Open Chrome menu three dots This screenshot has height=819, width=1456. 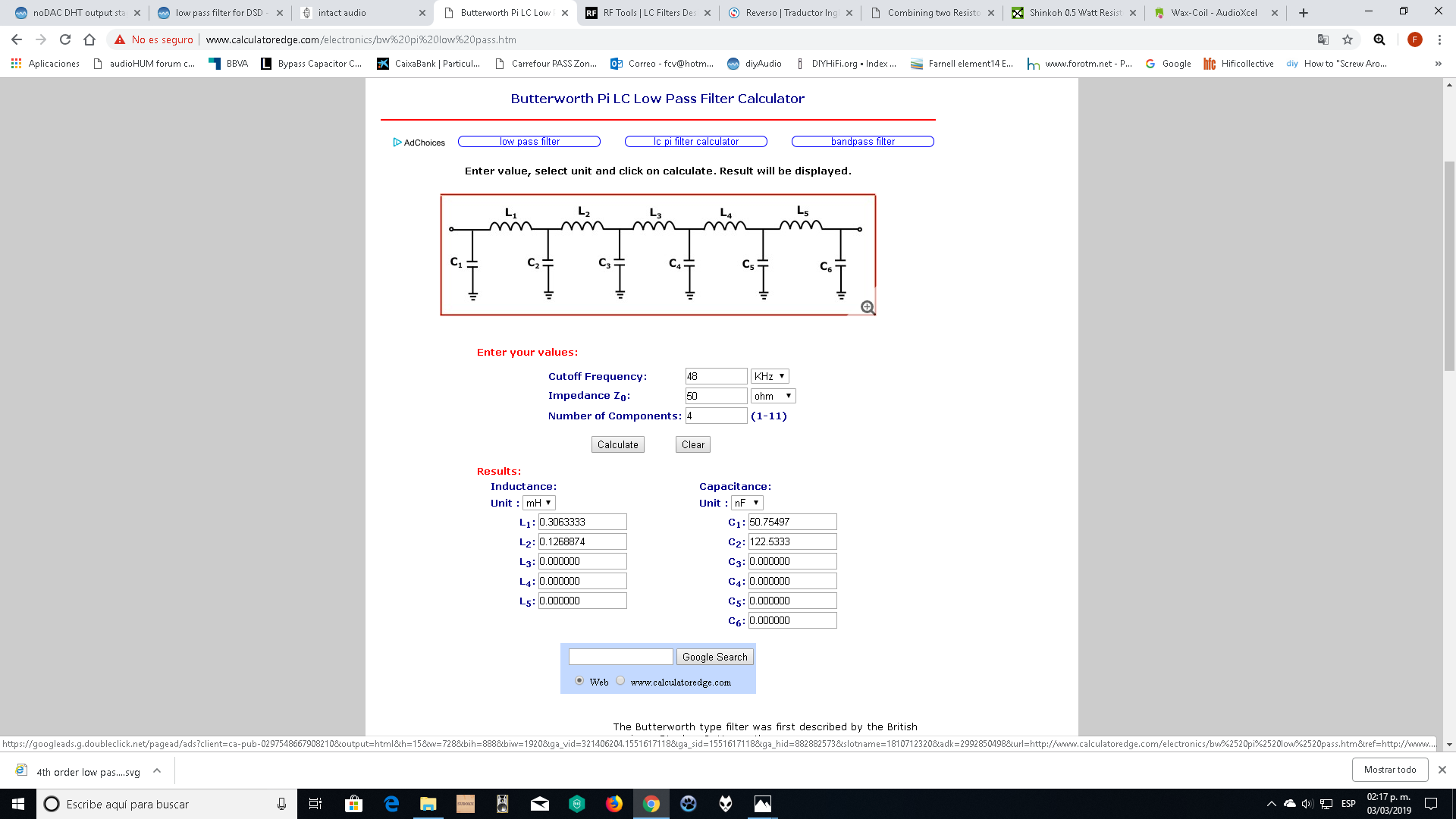pos(1439,39)
